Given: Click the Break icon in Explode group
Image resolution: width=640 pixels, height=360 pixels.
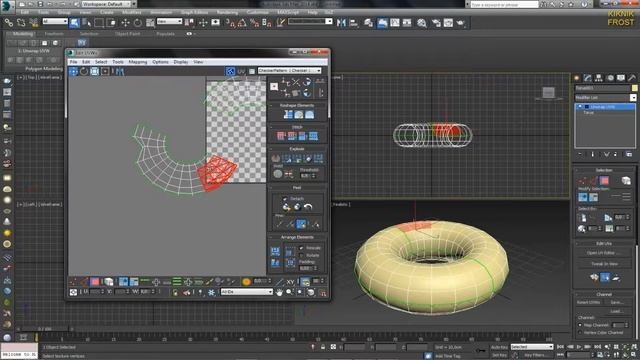Looking at the screenshot, I should pyautogui.click(x=276, y=158).
